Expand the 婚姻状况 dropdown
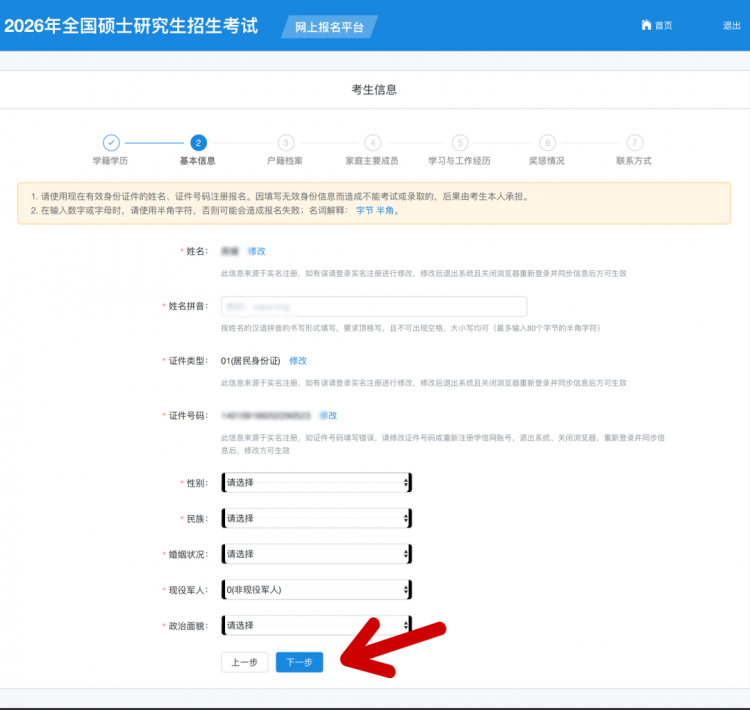Image resolution: width=750 pixels, height=710 pixels. [316, 554]
